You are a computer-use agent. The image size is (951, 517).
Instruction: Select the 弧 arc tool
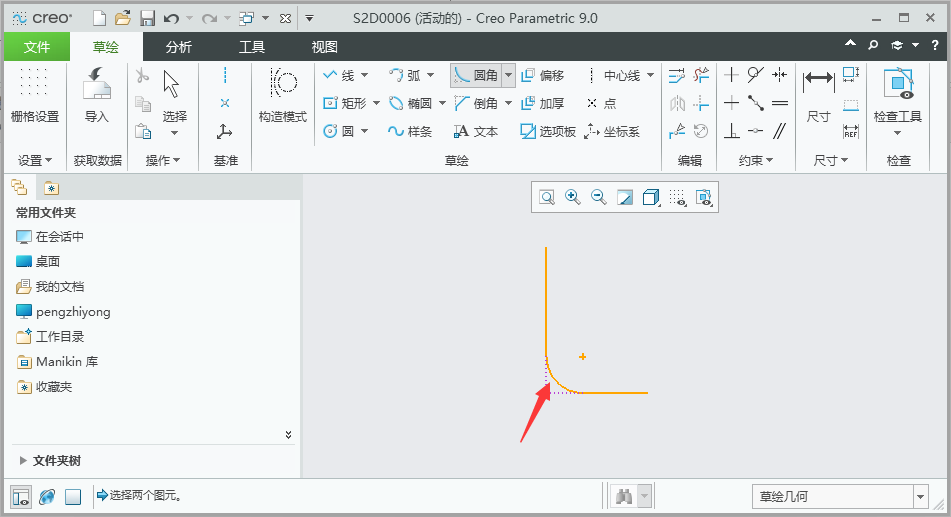pyautogui.click(x=405, y=75)
